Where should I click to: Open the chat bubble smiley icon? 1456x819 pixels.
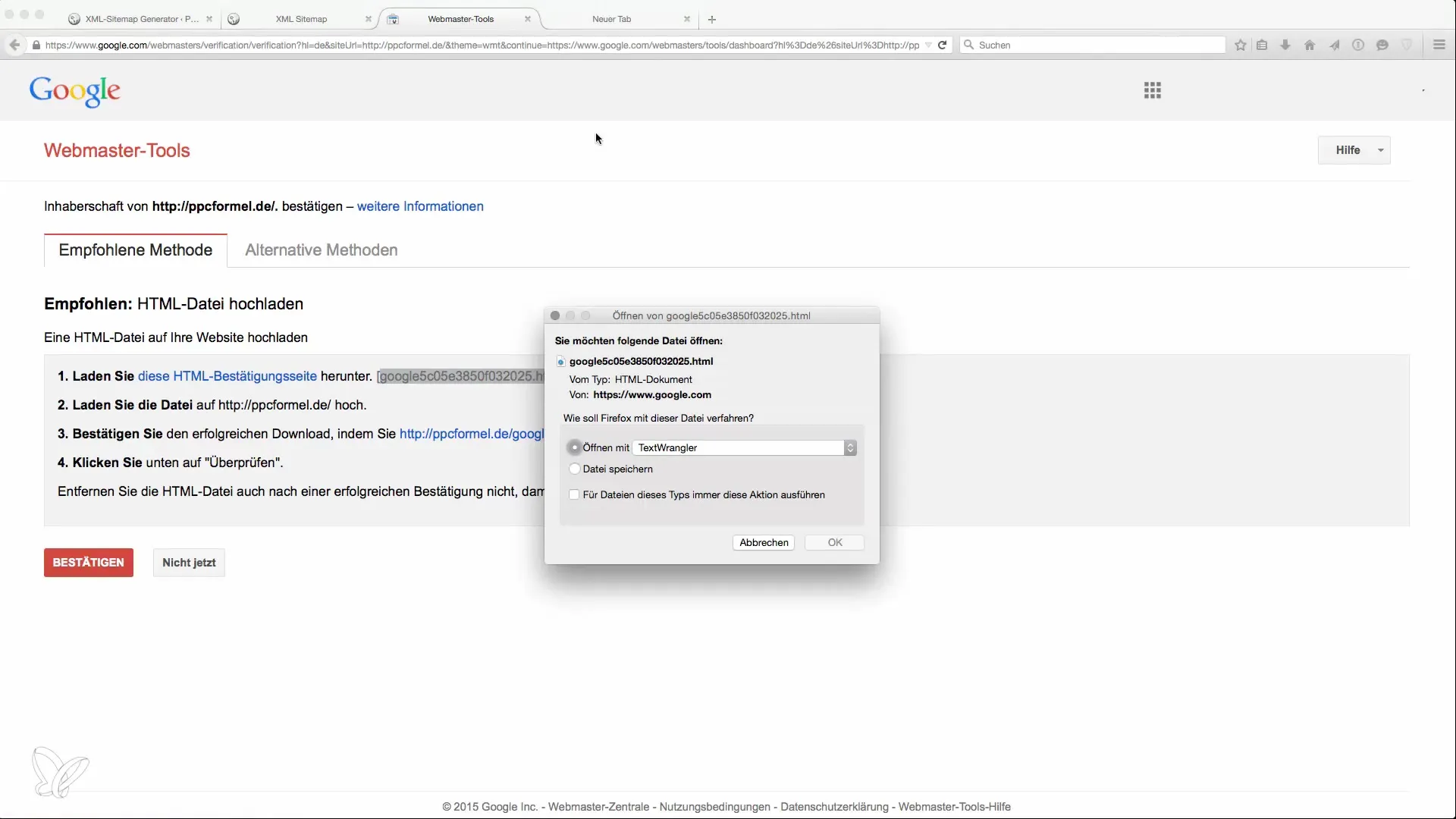pos(1382,45)
